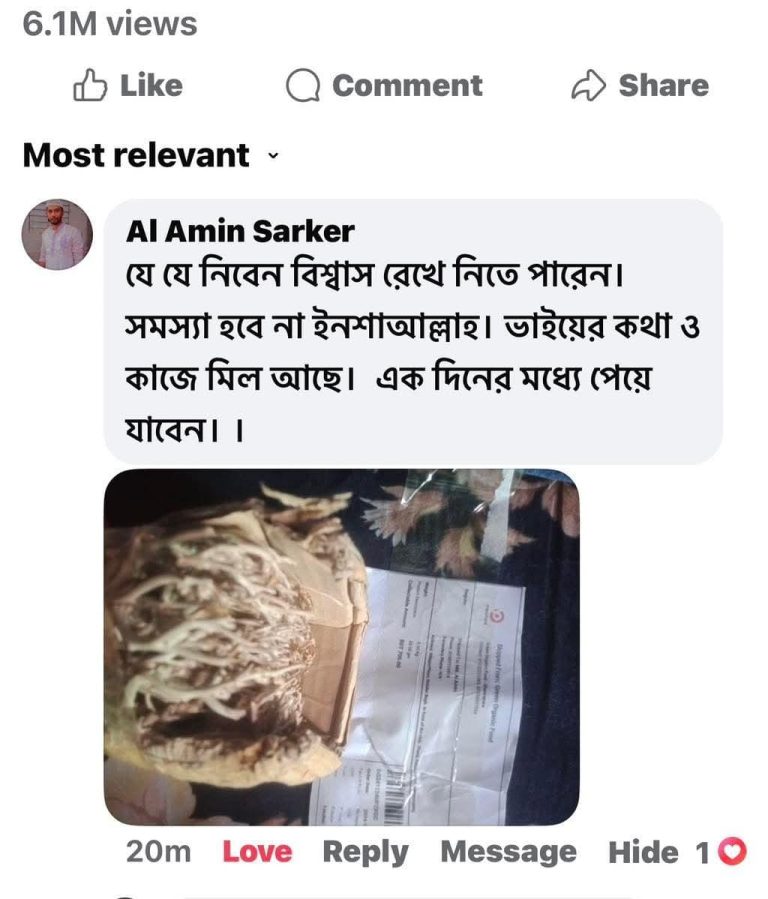Click the Share arrow icon
The width and height of the screenshot is (768, 899).
(x=589, y=85)
